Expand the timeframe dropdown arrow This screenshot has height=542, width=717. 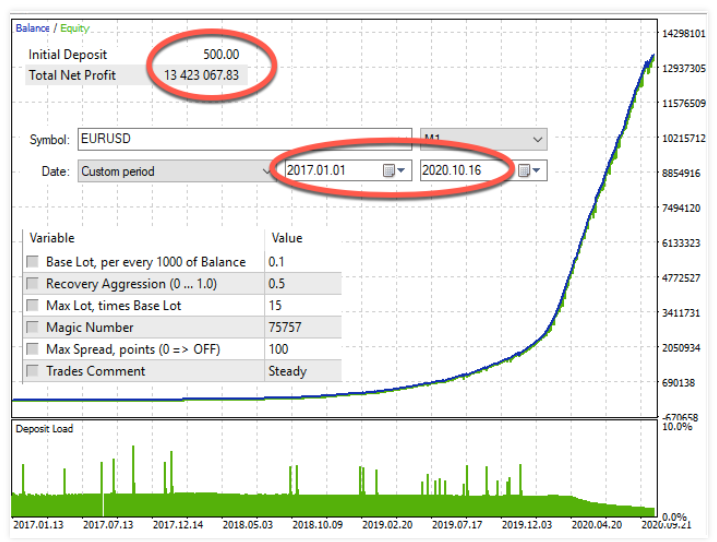[x=538, y=139]
